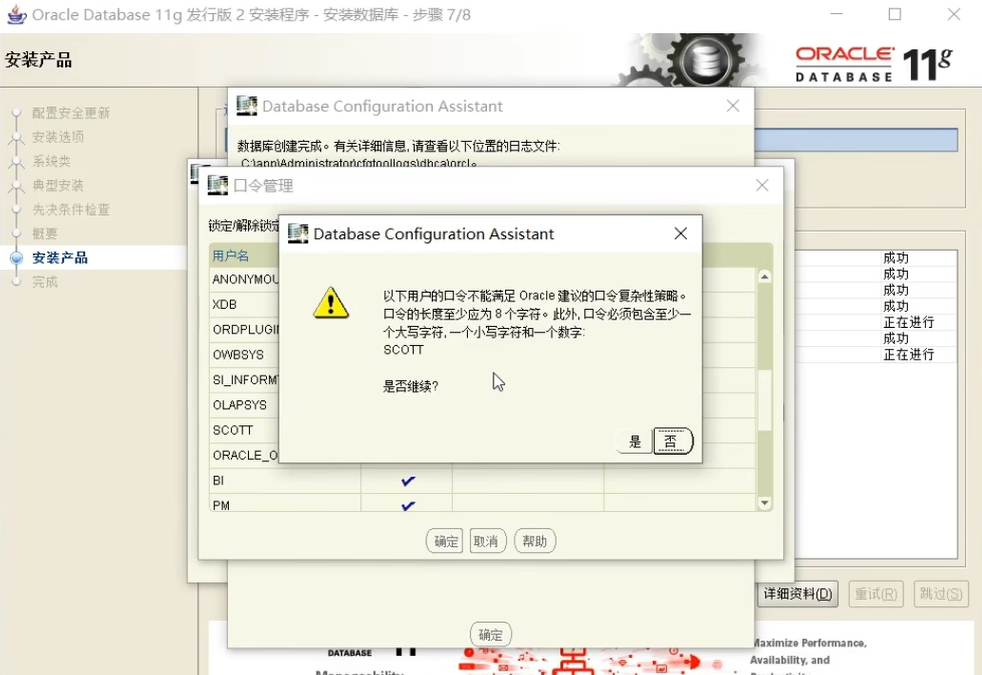Select the ANONYMOUS user row
The height and width of the screenshot is (675, 982).
tap(245, 279)
